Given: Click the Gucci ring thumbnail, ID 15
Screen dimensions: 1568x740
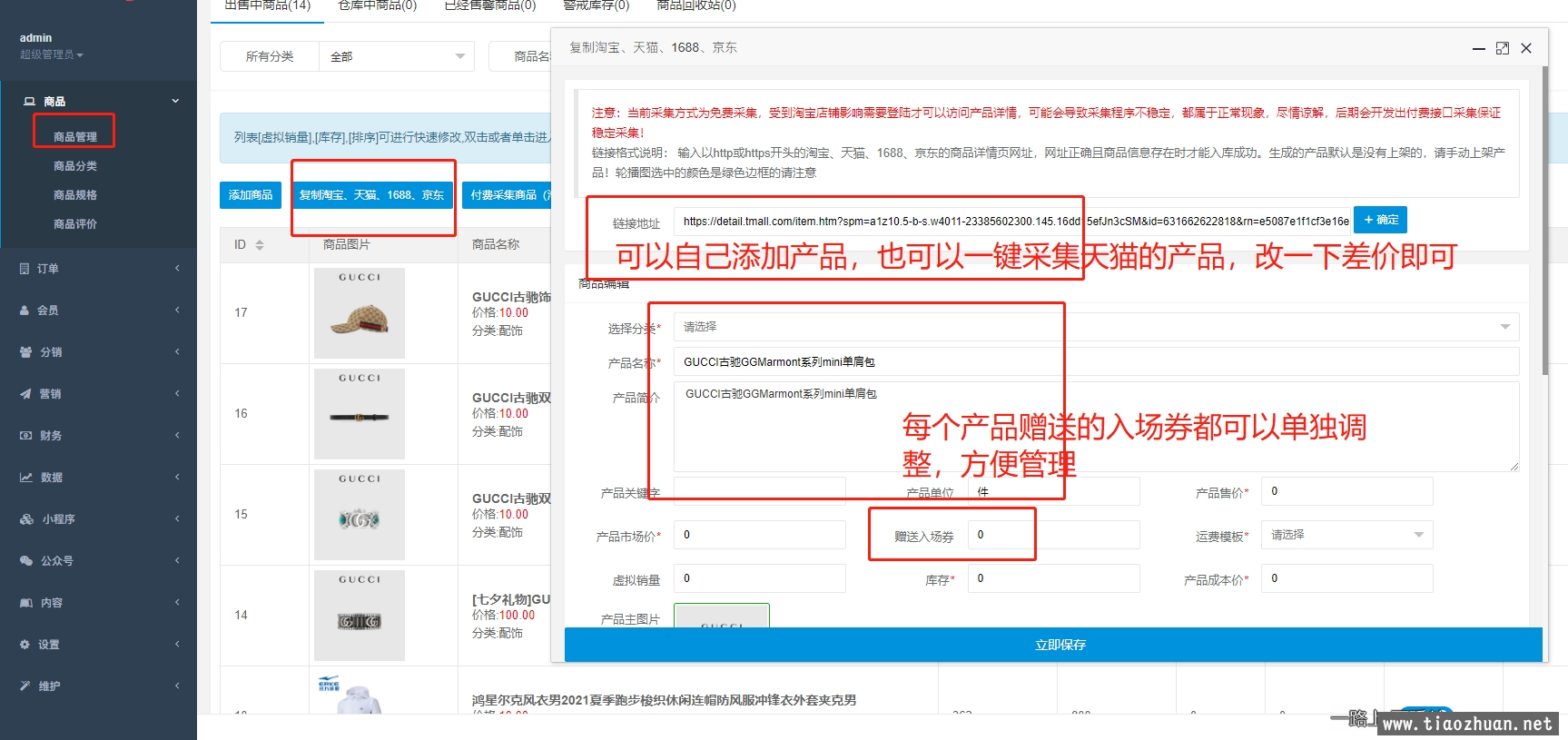Looking at the screenshot, I should (x=360, y=515).
